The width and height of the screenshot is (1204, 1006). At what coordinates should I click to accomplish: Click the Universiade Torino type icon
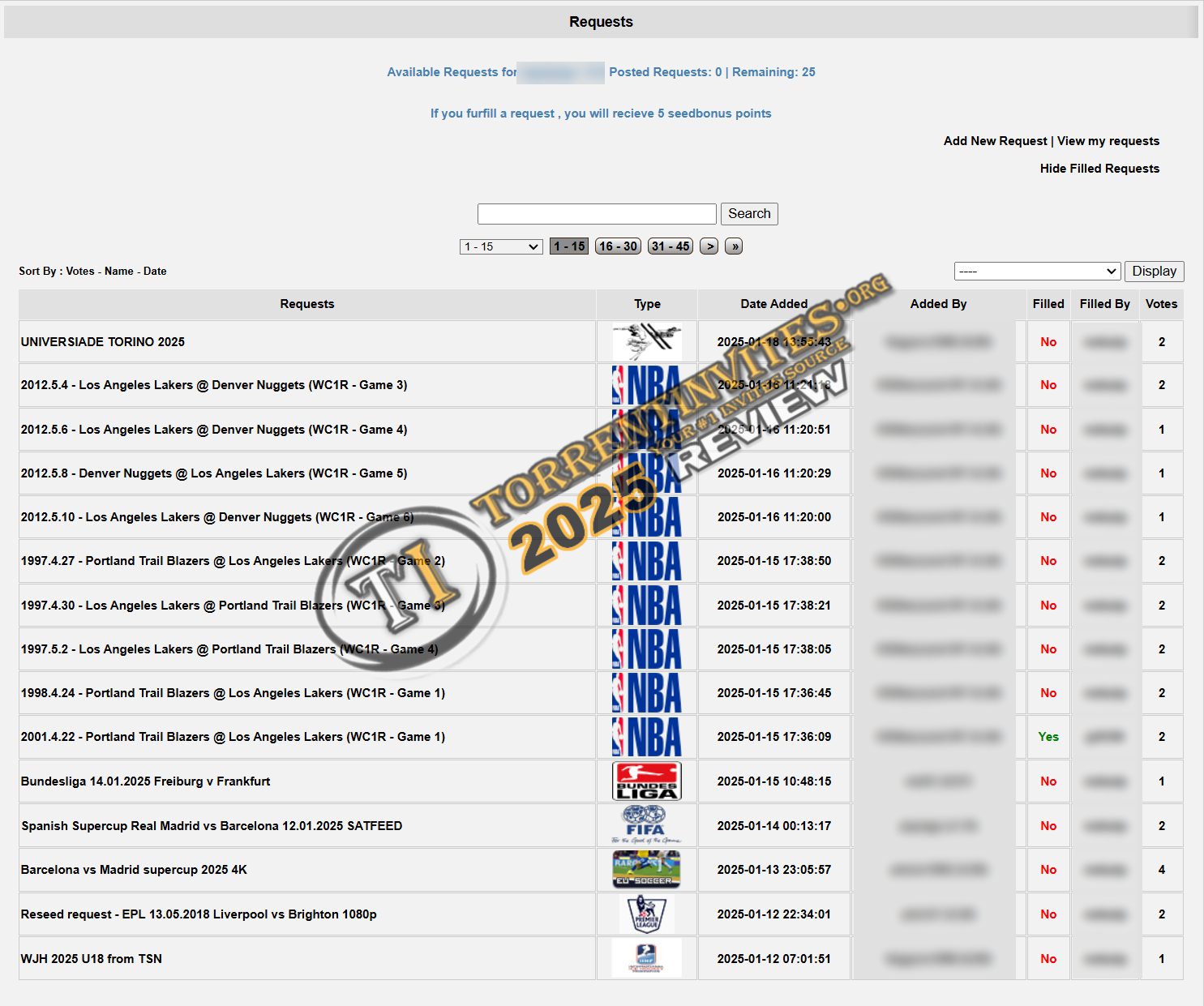646,341
